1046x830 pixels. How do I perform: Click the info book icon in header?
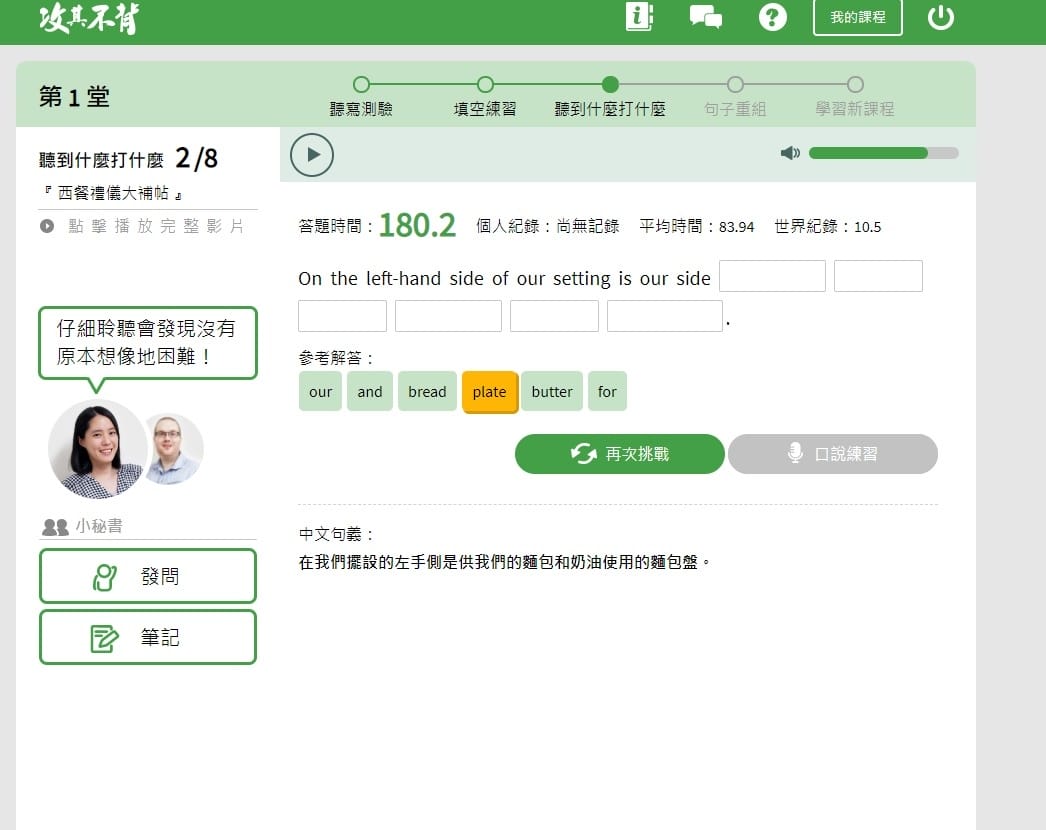pyautogui.click(x=638, y=17)
